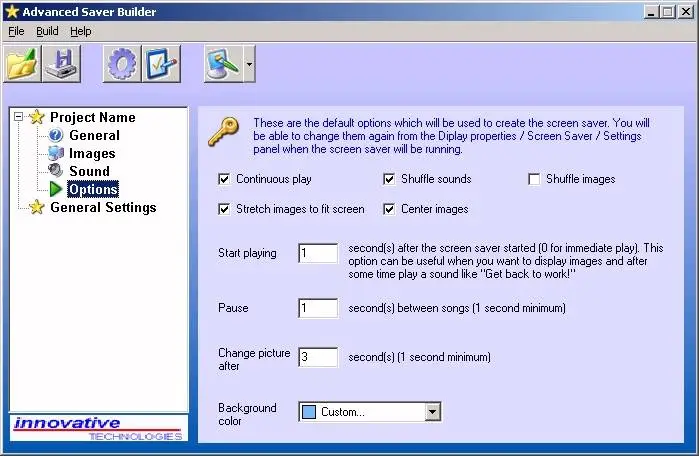Click the question mark icon beside General
The width and height of the screenshot is (699, 456).
point(56,135)
